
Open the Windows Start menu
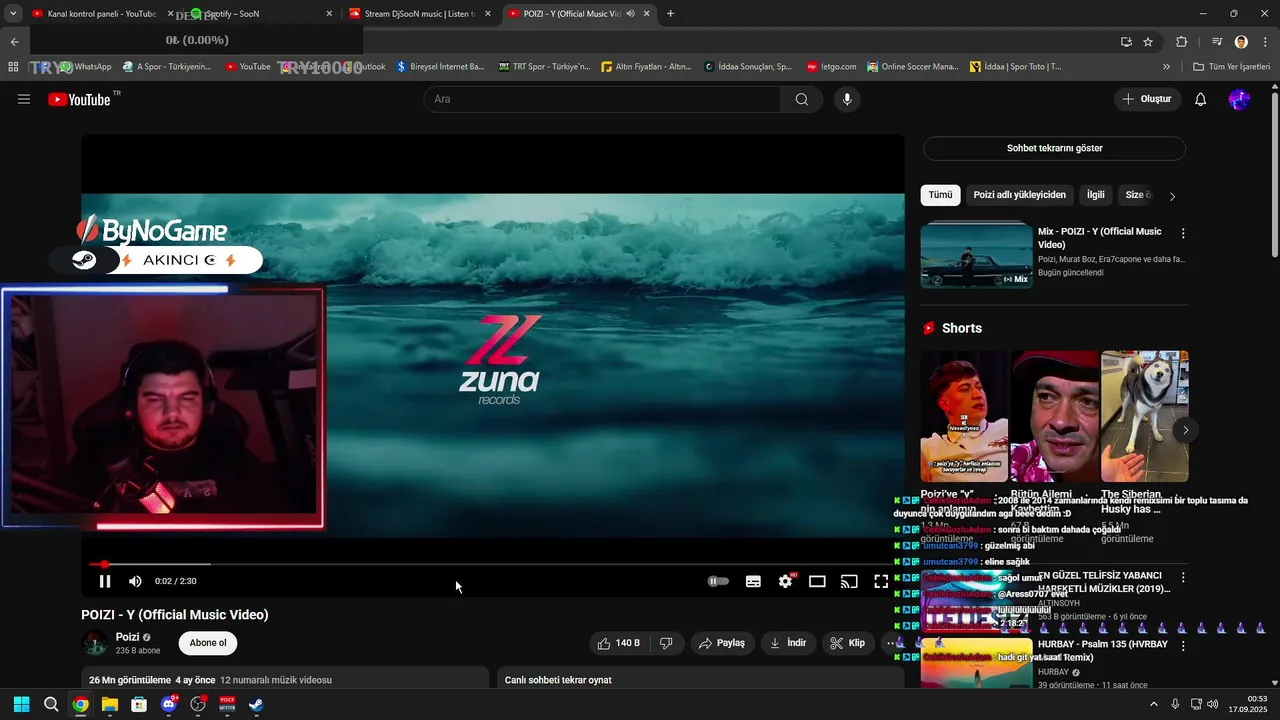coord(21,704)
